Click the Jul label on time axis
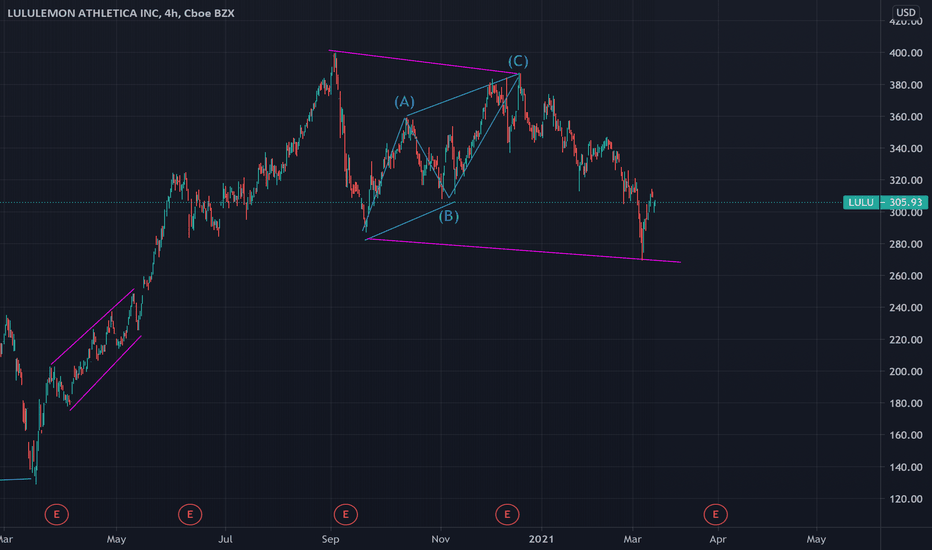Screen dimensions: 932x550 click(225, 539)
